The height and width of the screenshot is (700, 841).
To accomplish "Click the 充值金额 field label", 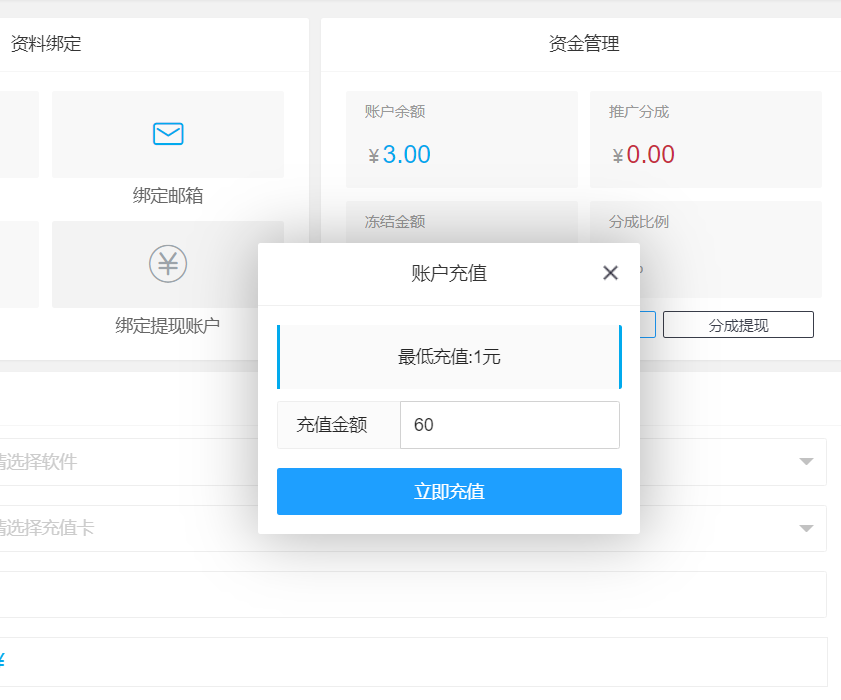I will [x=332, y=425].
